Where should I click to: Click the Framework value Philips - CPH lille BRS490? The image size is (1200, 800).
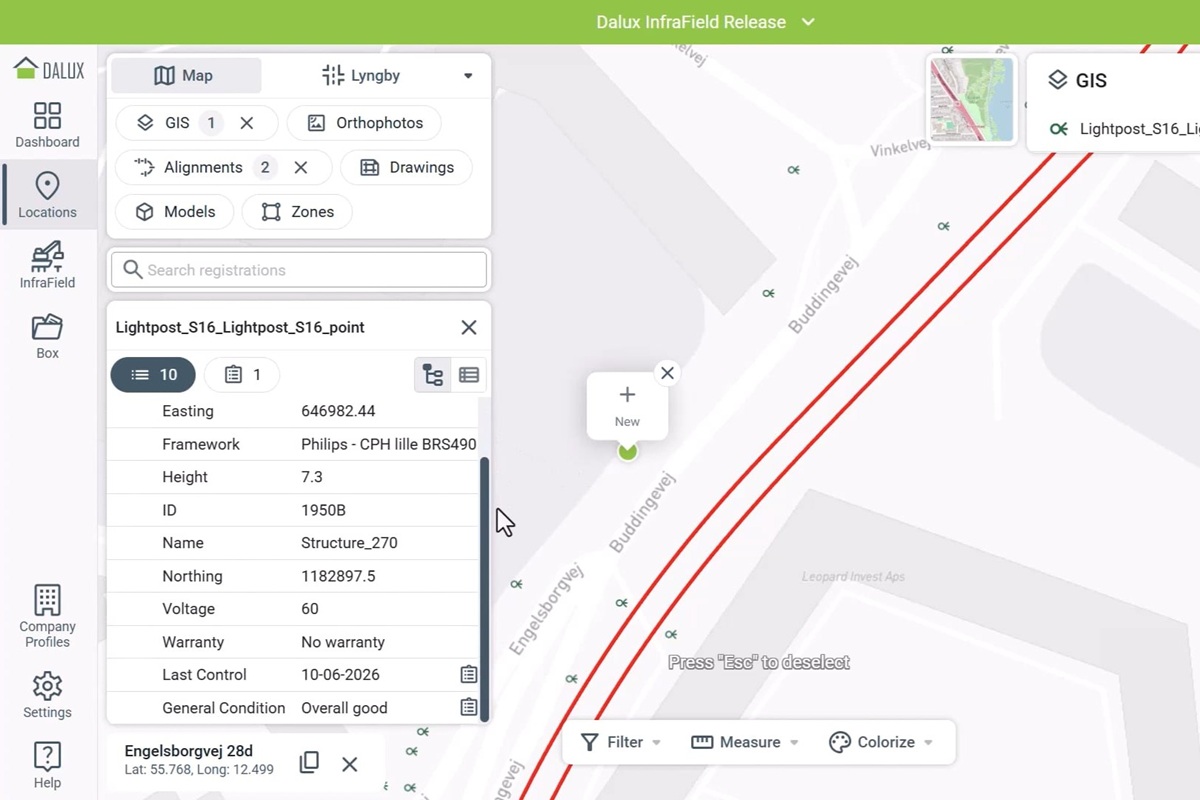click(x=389, y=444)
